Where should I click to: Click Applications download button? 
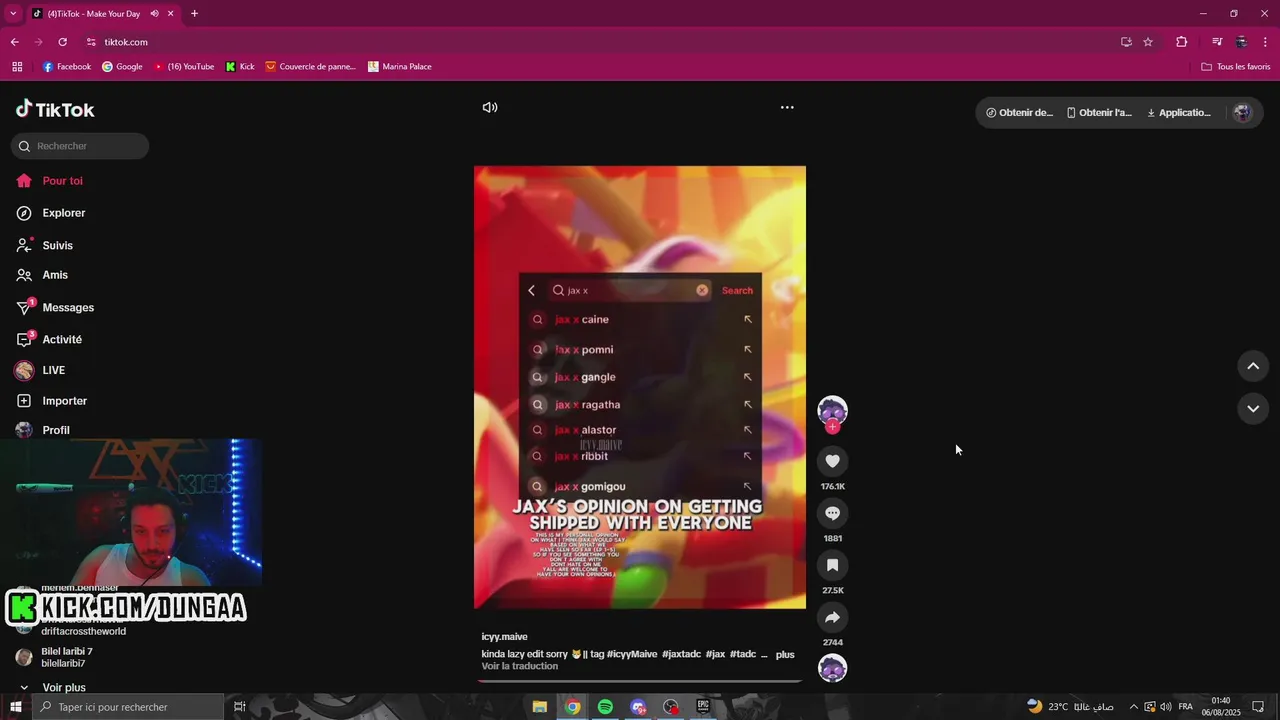tap(1179, 112)
